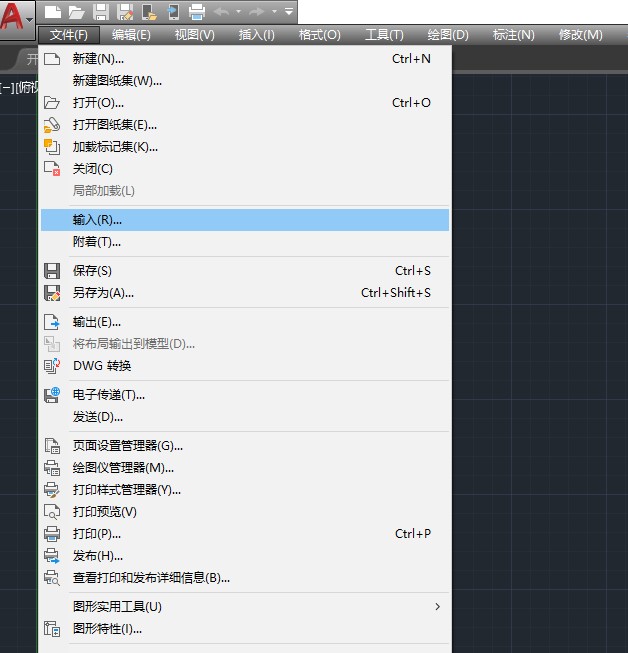
Task: Click the Save As icon in quick access toolbar
Action: pyautogui.click(x=125, y=12)
